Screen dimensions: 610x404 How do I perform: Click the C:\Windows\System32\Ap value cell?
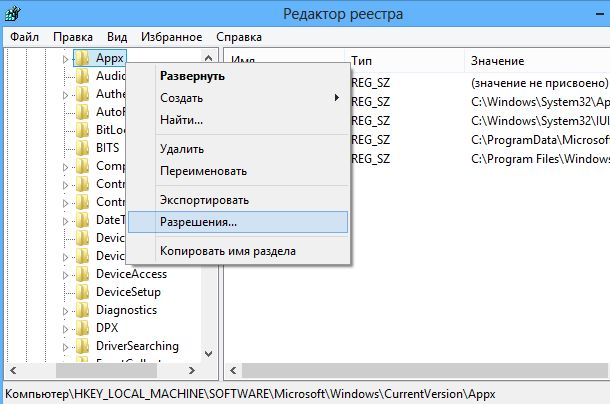tap(540, 102)
